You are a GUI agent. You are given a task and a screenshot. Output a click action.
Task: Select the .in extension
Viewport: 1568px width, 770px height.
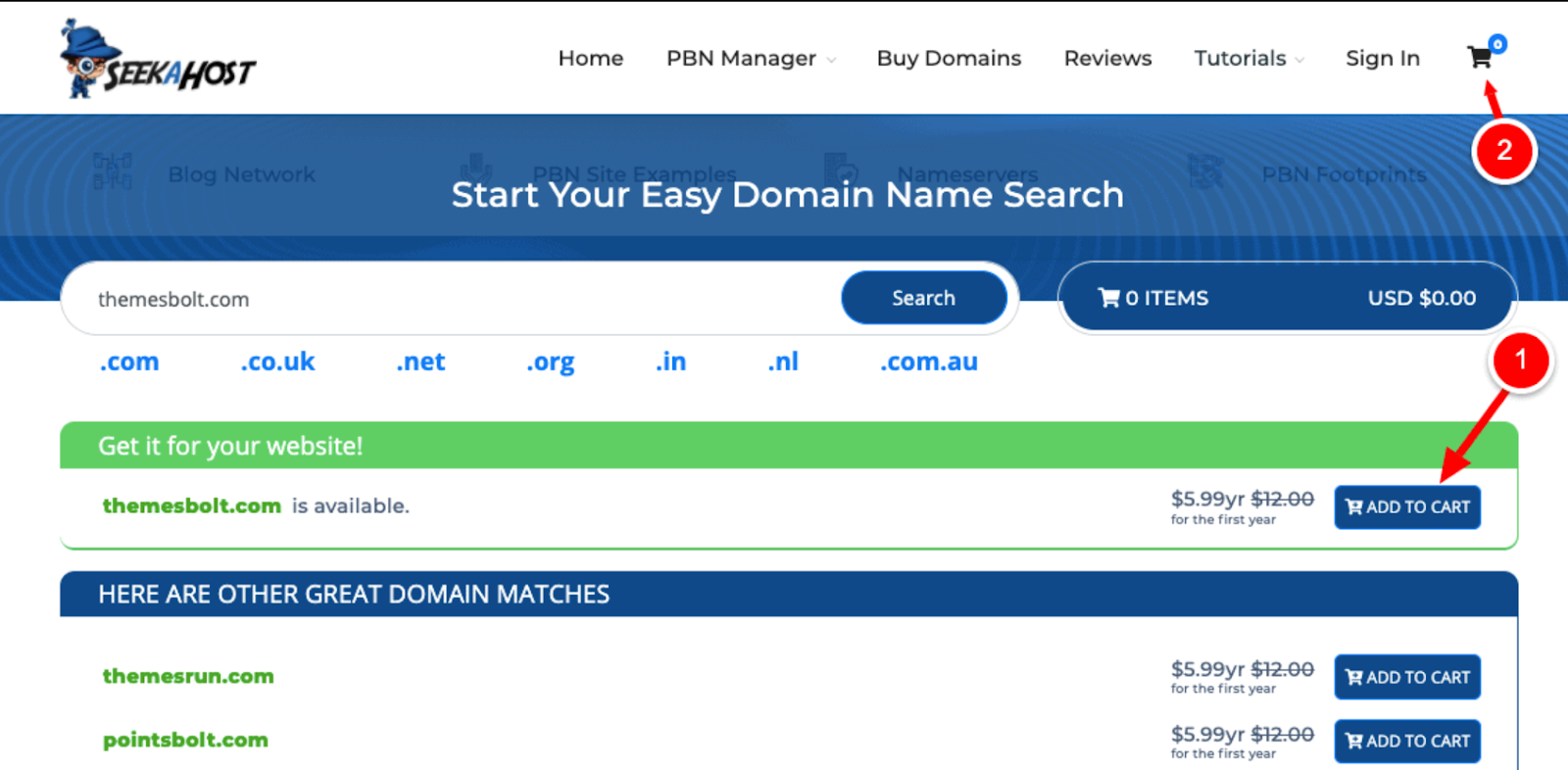click(x=670, y=361)
